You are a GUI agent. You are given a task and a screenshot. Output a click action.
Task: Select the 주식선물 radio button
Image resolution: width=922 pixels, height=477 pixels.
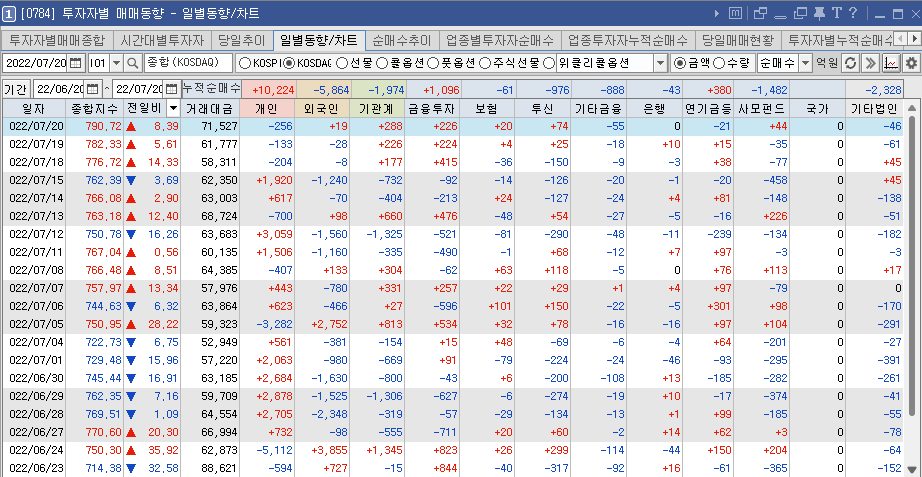483,63
